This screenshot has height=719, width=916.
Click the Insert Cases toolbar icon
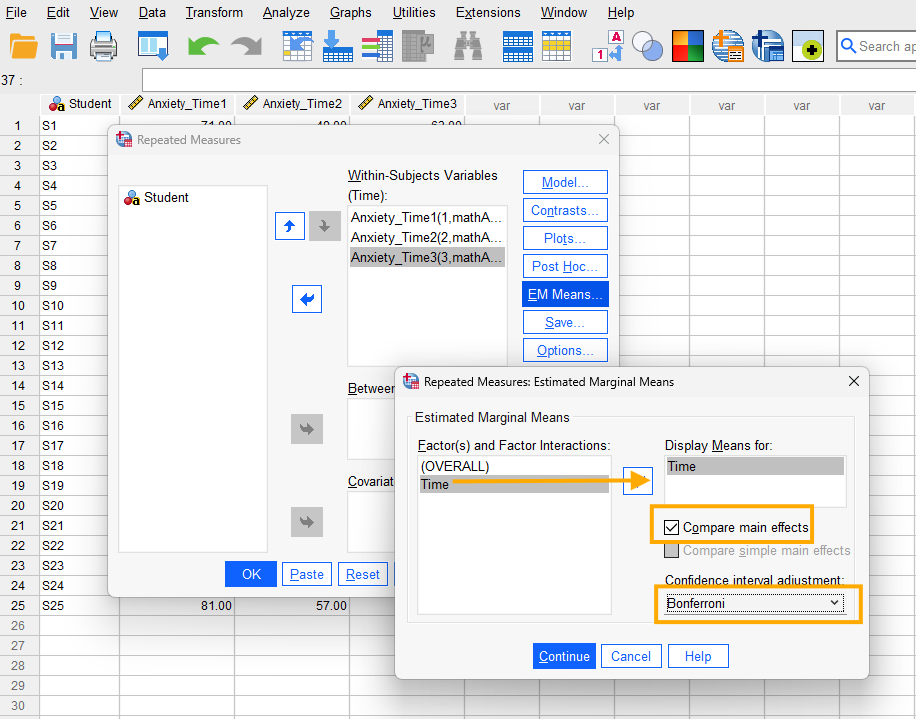(x=517, y=46)
